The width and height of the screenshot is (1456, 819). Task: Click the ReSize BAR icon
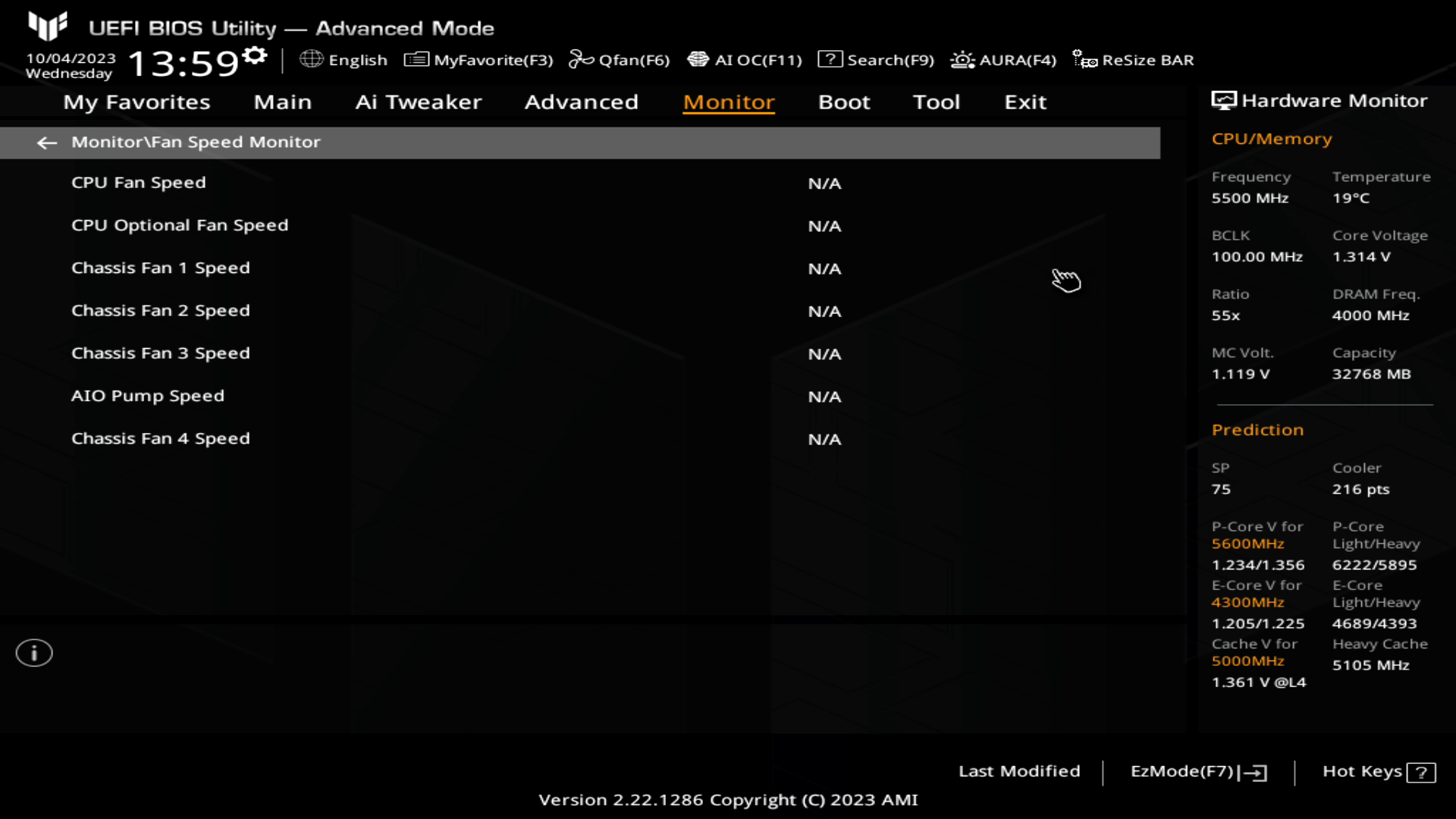tap(1084, 59)
